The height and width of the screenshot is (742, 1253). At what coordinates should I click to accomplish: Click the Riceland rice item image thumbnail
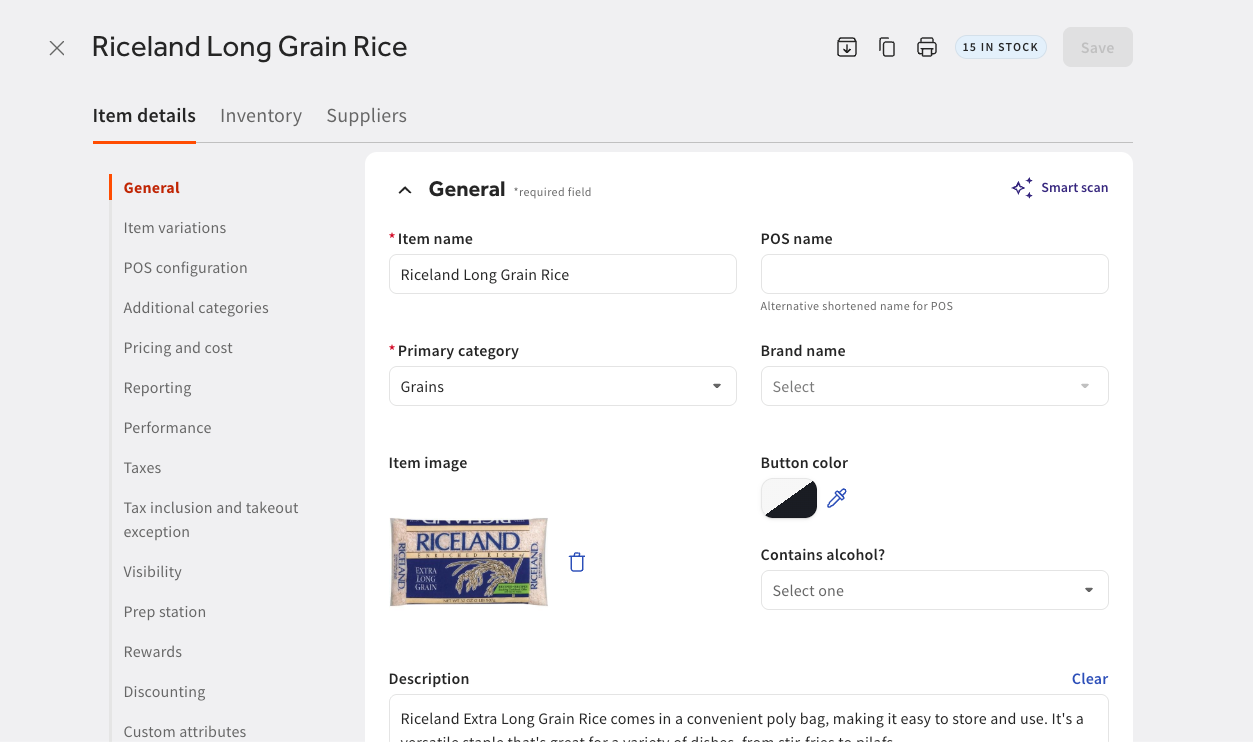pyautogui.click(x=468, y=562)
